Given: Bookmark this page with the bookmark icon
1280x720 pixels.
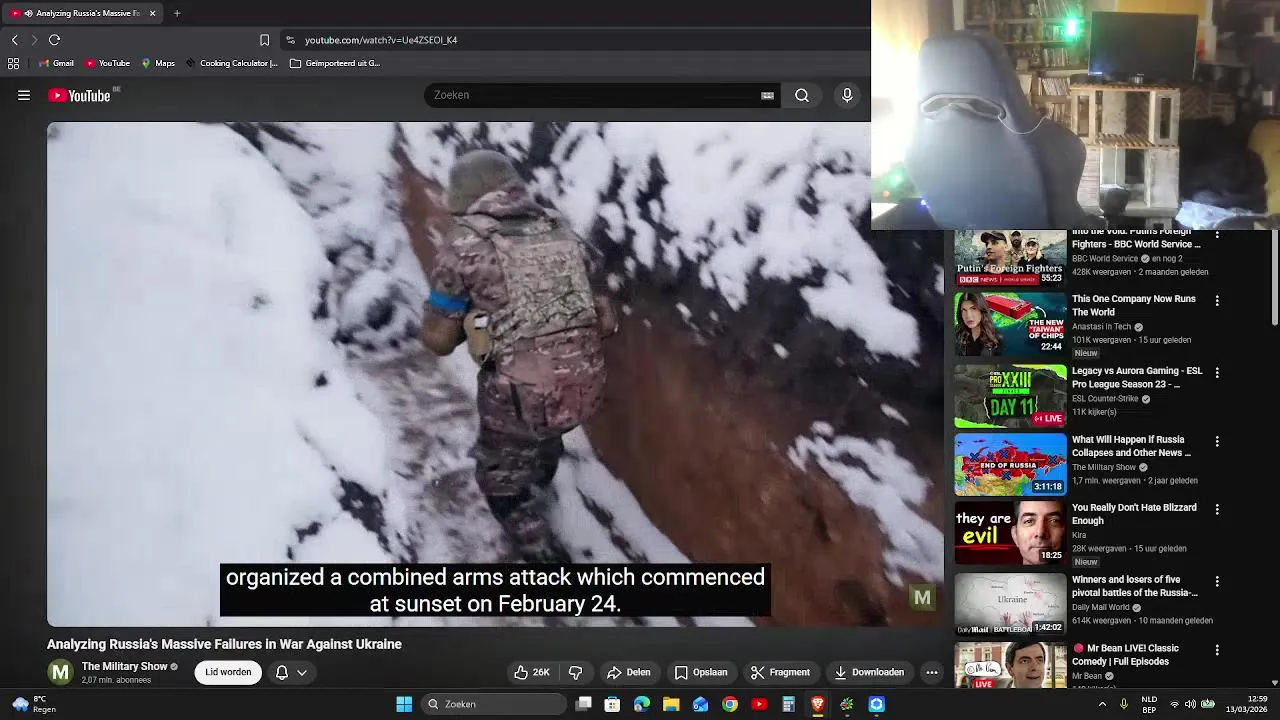Looking at the screenshot, I should tap(264, 40).
